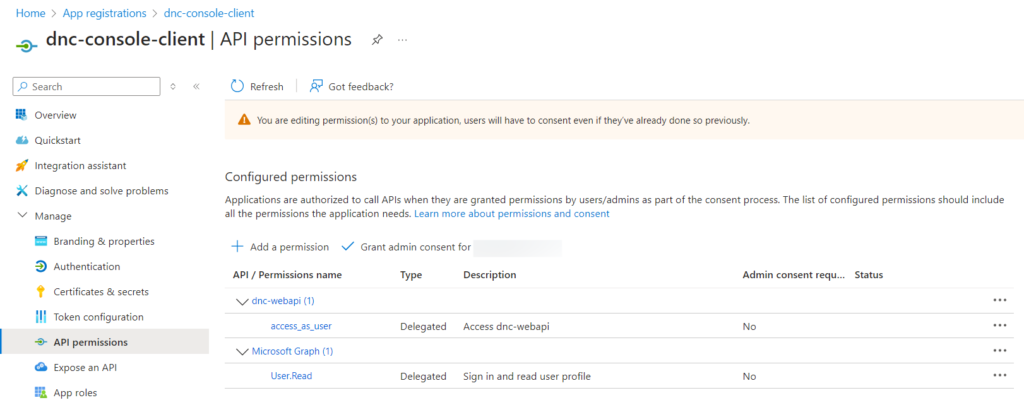
Task: Click the Token configuration bars icon
Action: click(40, 317)
